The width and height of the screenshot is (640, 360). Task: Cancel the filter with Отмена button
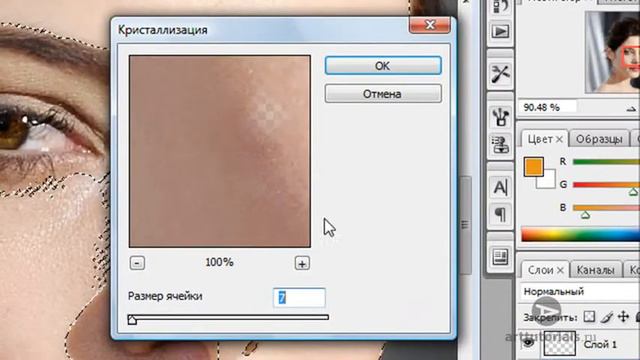click(383, 94)
